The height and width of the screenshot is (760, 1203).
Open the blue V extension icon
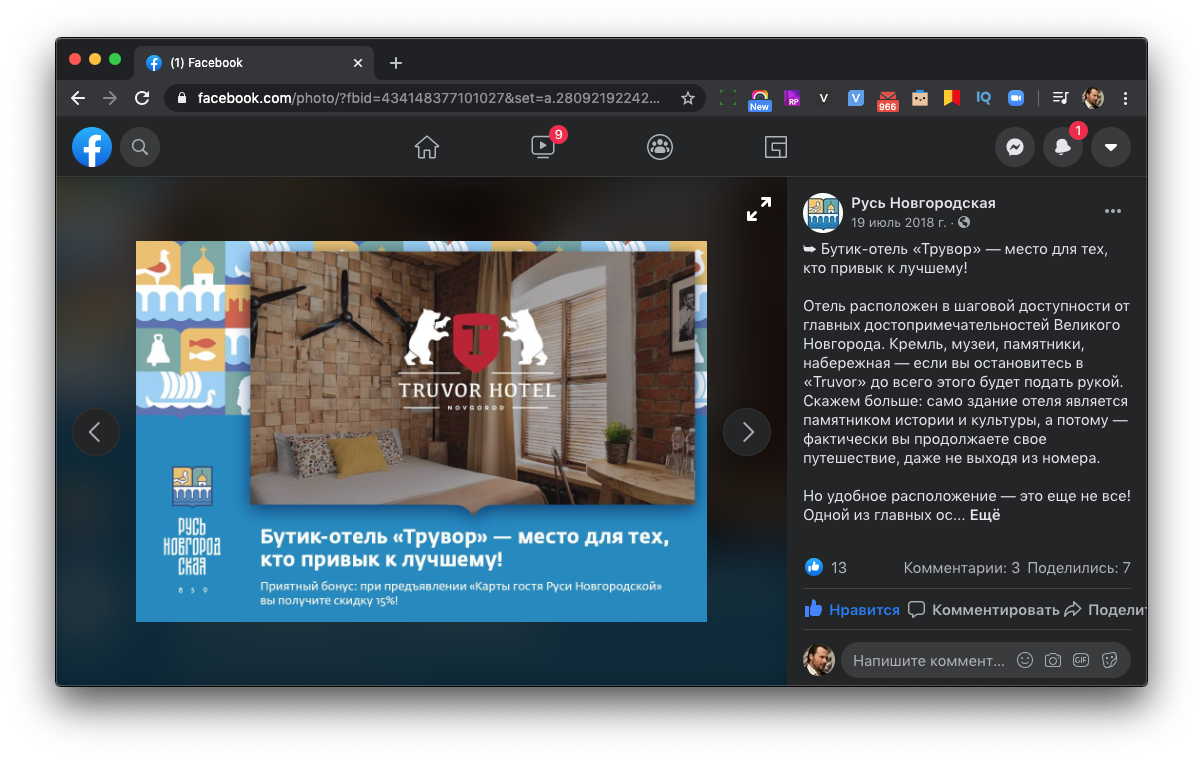[x=856, y=98]
